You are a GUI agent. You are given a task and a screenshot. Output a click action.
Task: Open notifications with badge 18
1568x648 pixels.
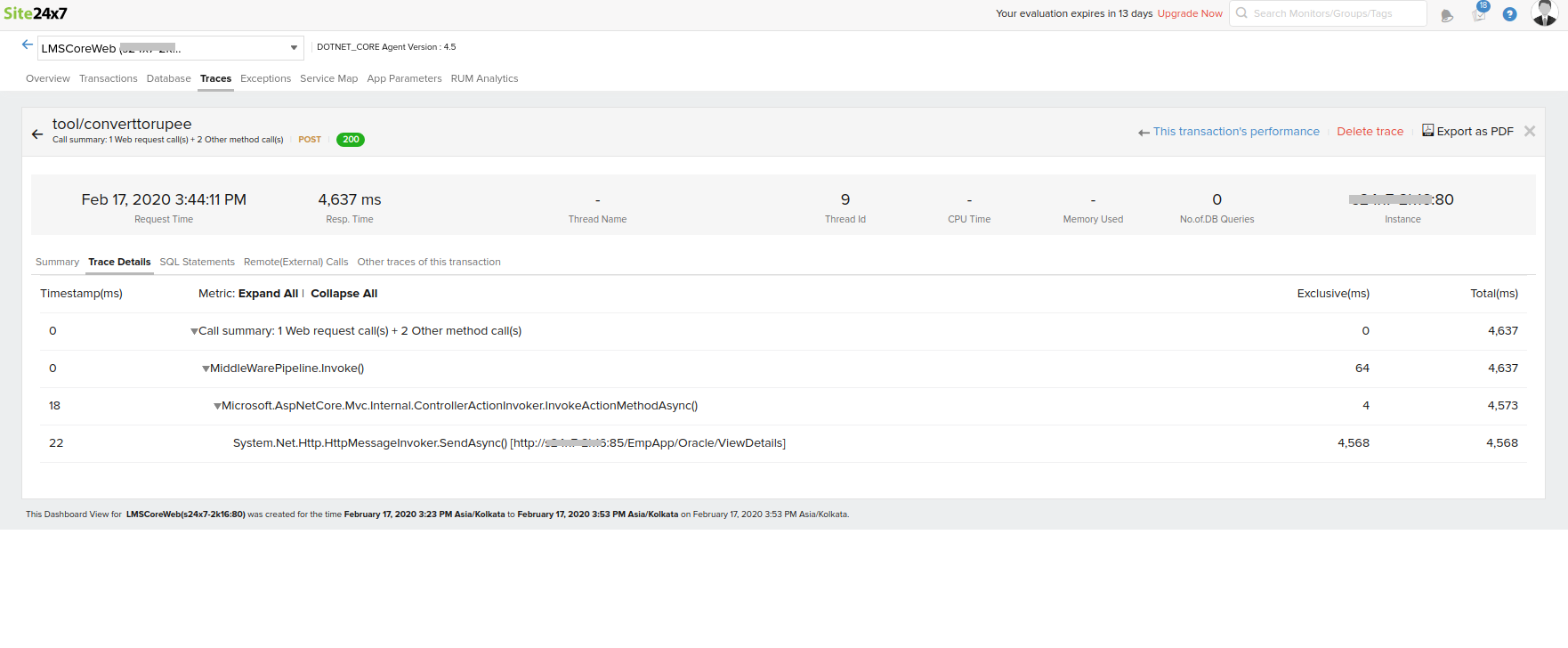point(1479,13)
